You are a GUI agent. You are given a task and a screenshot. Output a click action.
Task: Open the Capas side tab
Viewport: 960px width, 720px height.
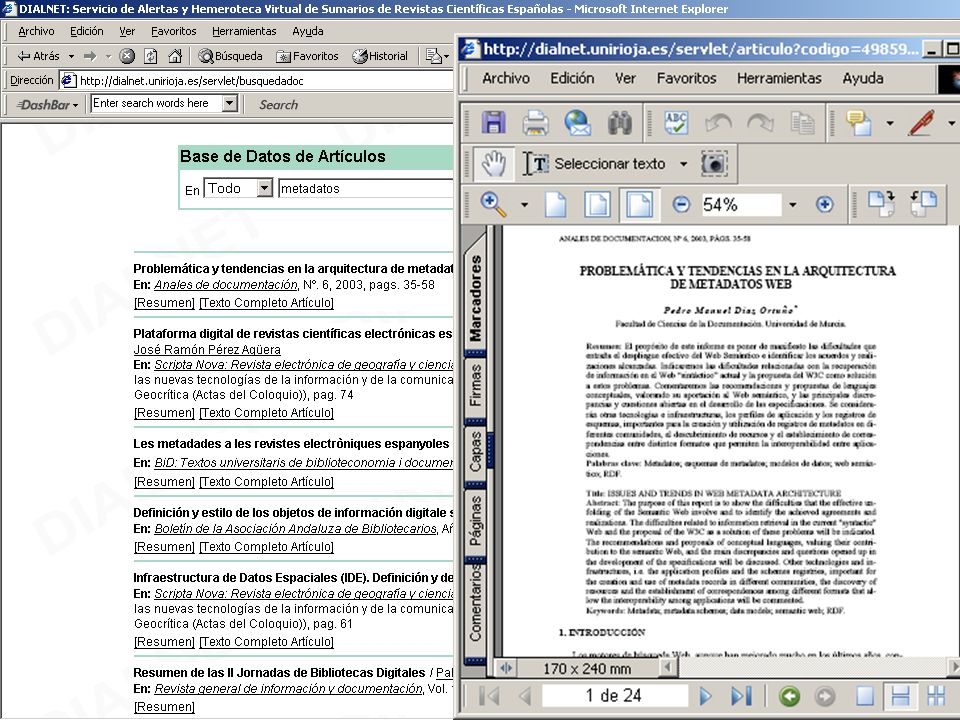tap(475, 452)
